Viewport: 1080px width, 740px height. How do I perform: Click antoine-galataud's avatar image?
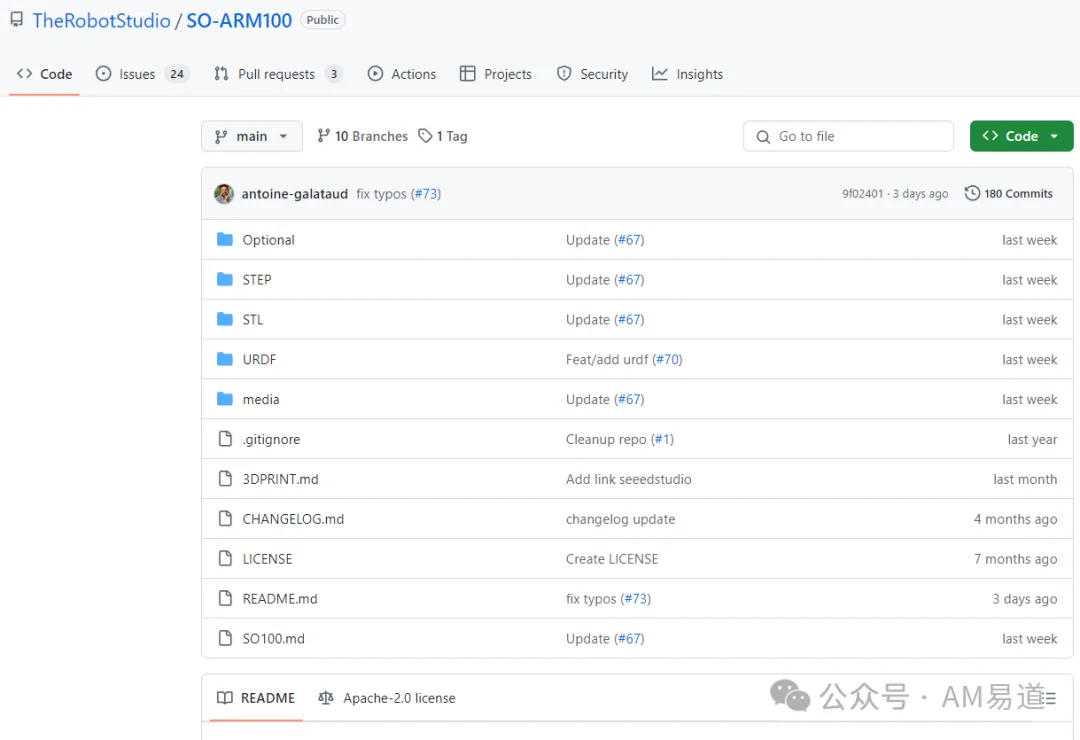[x=224, y=194]
